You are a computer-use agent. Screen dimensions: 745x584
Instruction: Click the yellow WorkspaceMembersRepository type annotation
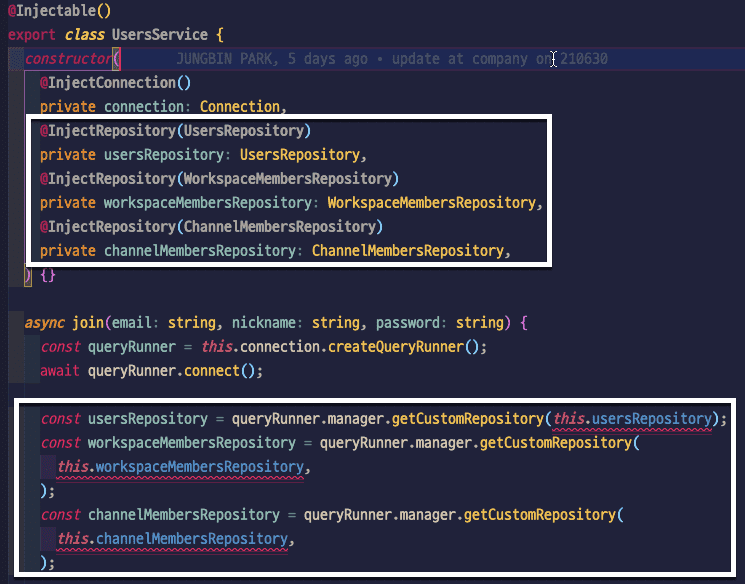[431, 203]
